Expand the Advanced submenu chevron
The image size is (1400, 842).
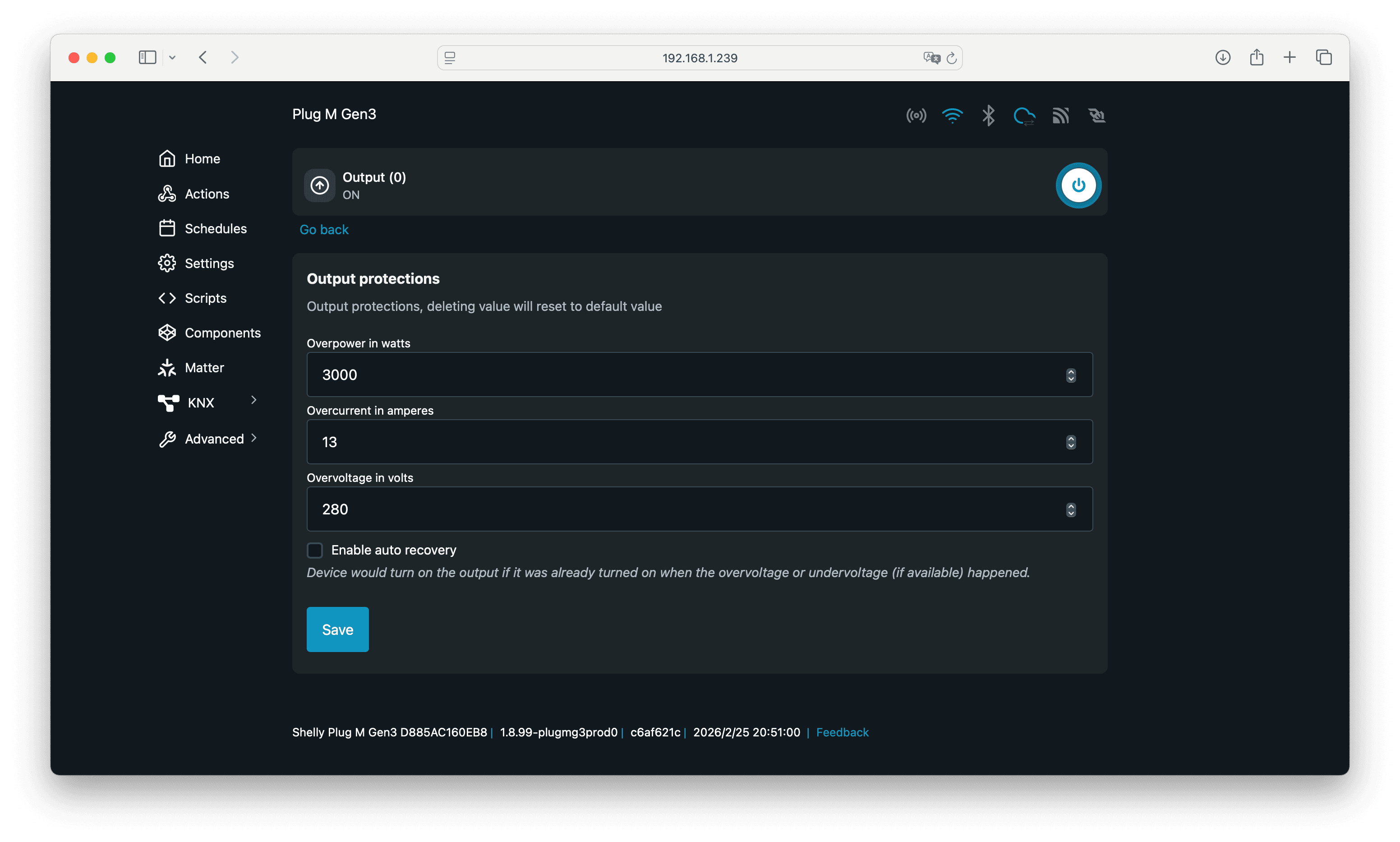click(253, 438)
